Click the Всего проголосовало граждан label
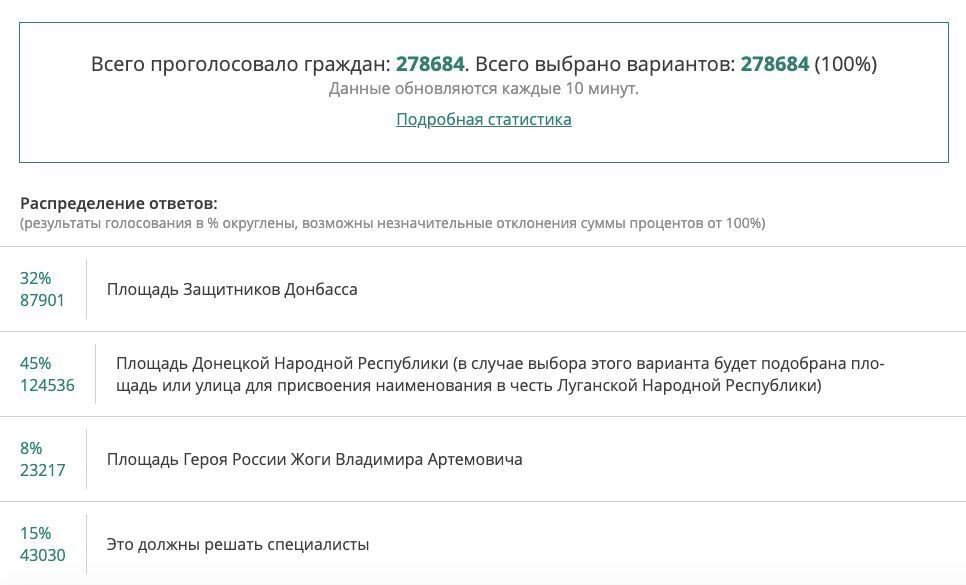 point(240,64)
